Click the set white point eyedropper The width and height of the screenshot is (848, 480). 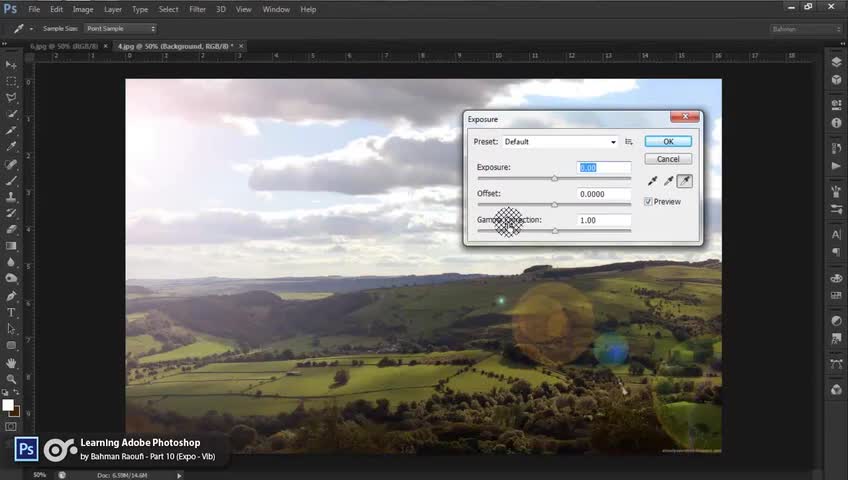[x=685, y=181]
